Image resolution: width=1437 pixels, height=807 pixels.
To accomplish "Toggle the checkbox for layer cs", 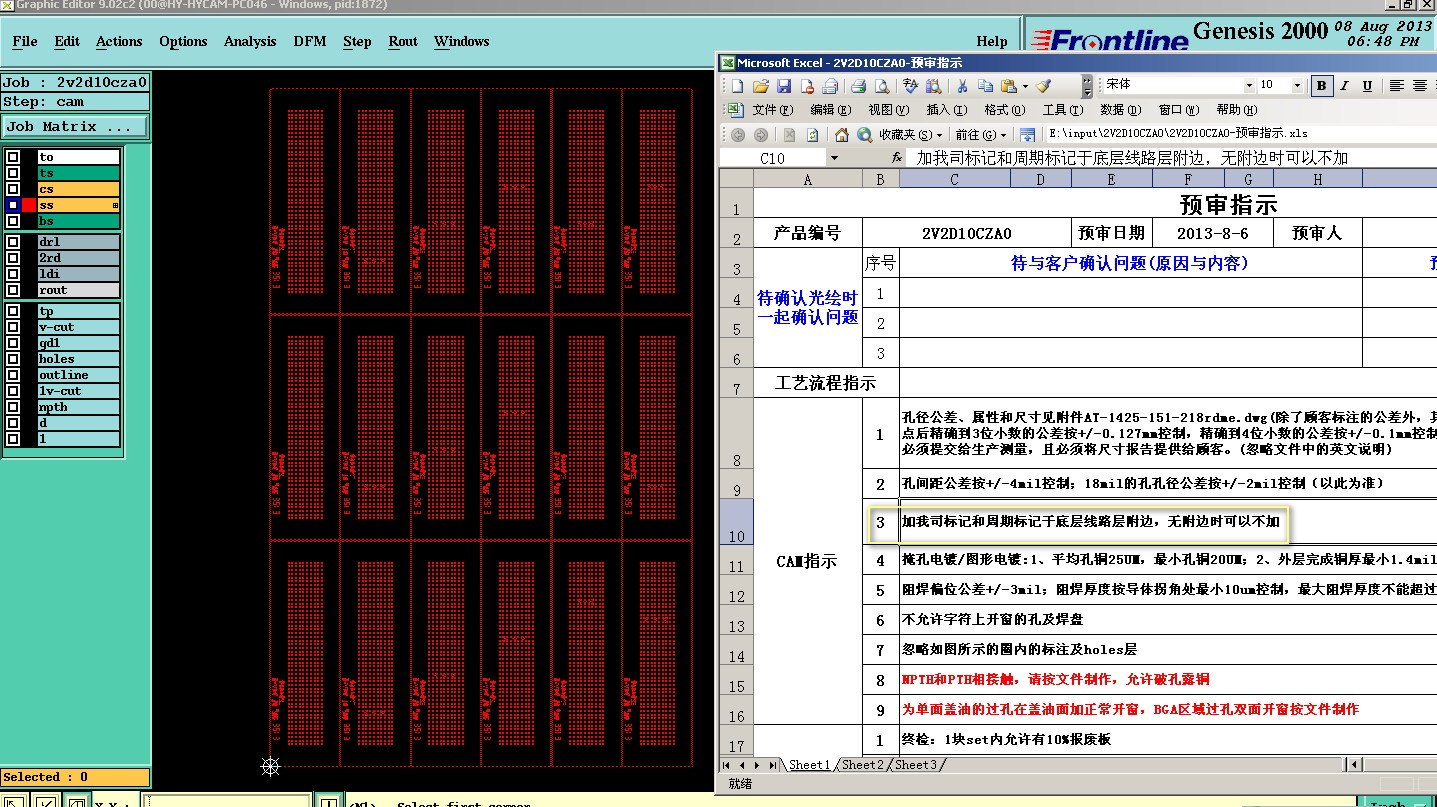I will (13, 189).
